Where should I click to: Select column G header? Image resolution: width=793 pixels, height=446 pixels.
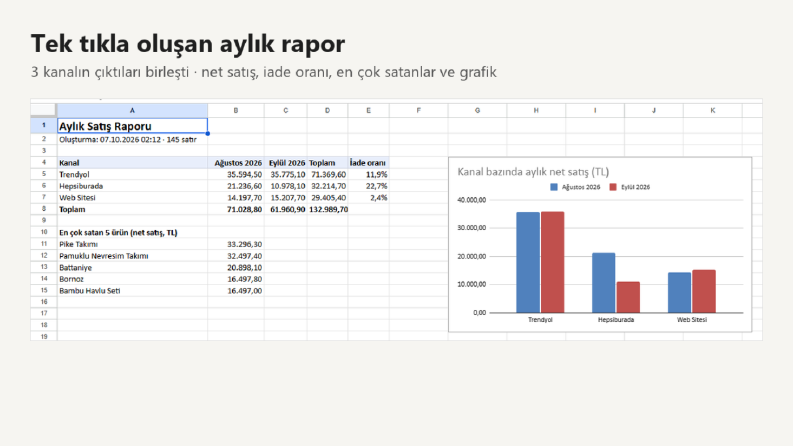[x=477, y=110]
